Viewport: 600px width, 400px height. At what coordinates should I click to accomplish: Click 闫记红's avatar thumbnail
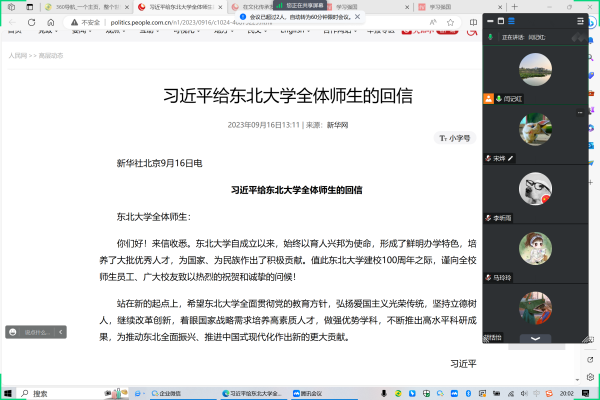tap(535, 70)
